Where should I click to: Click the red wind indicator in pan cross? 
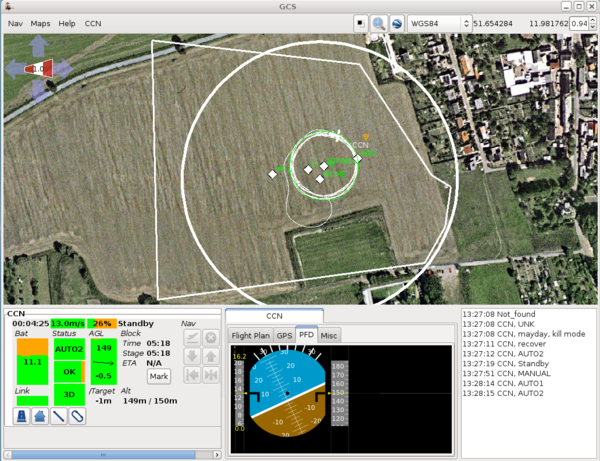click(40, 68)
